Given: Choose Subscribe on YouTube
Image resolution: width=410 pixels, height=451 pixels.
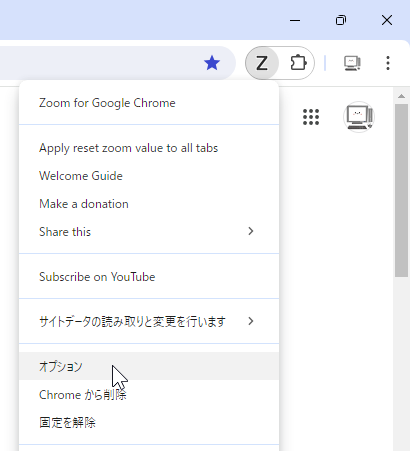Looking at the screenshot, I should 149,277.
